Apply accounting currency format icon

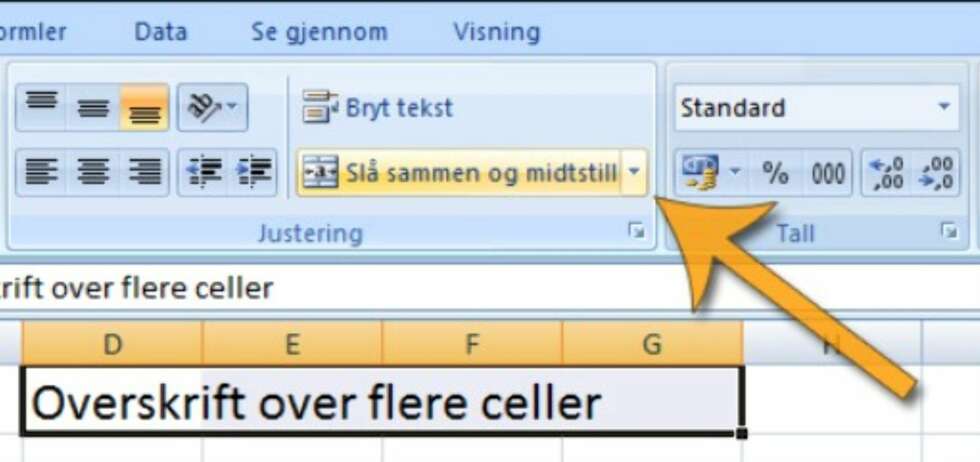(x=700, y=172)
